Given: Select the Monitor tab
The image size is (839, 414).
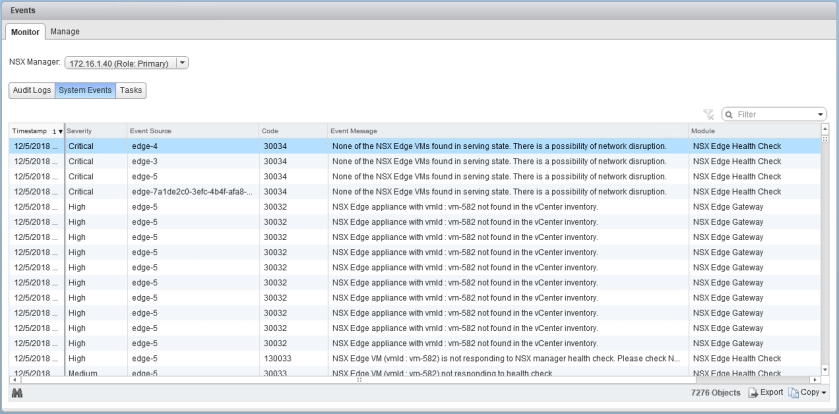Looking at the screenshot, I should pos(25,32).
